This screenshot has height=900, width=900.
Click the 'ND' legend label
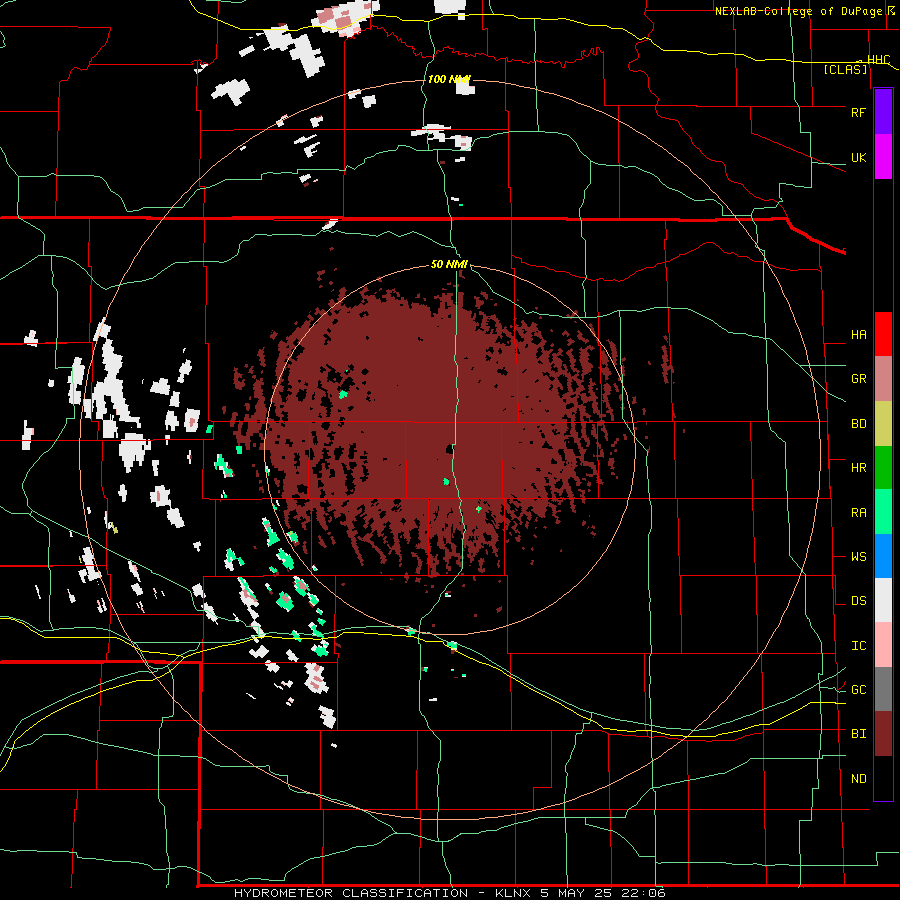(x=858, y=779)
